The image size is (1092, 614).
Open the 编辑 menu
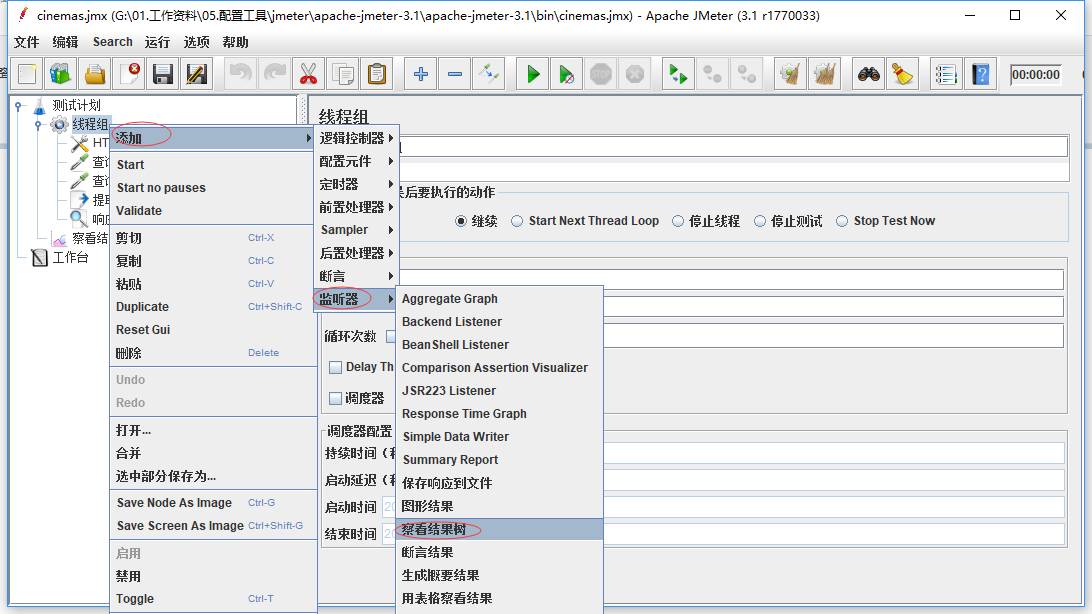[x=65, y=42]
